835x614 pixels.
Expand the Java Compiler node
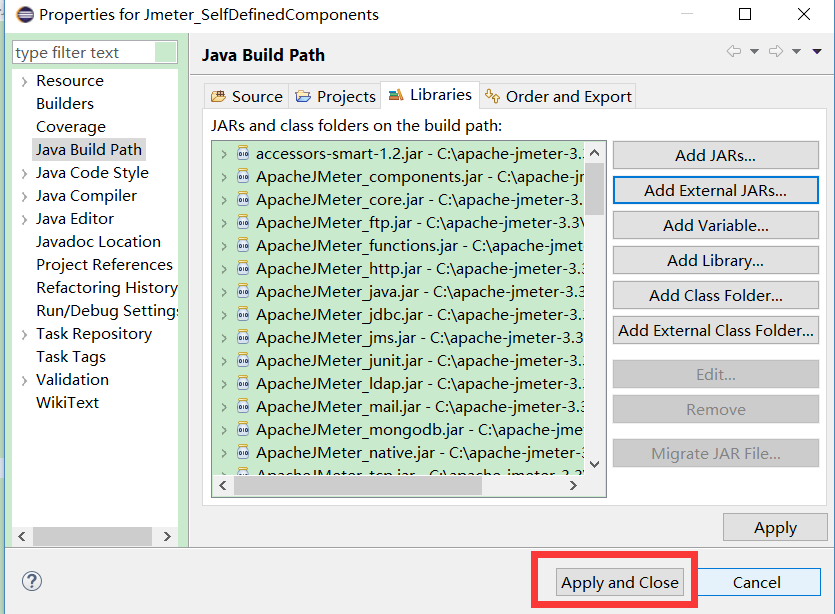pos(24,197)
